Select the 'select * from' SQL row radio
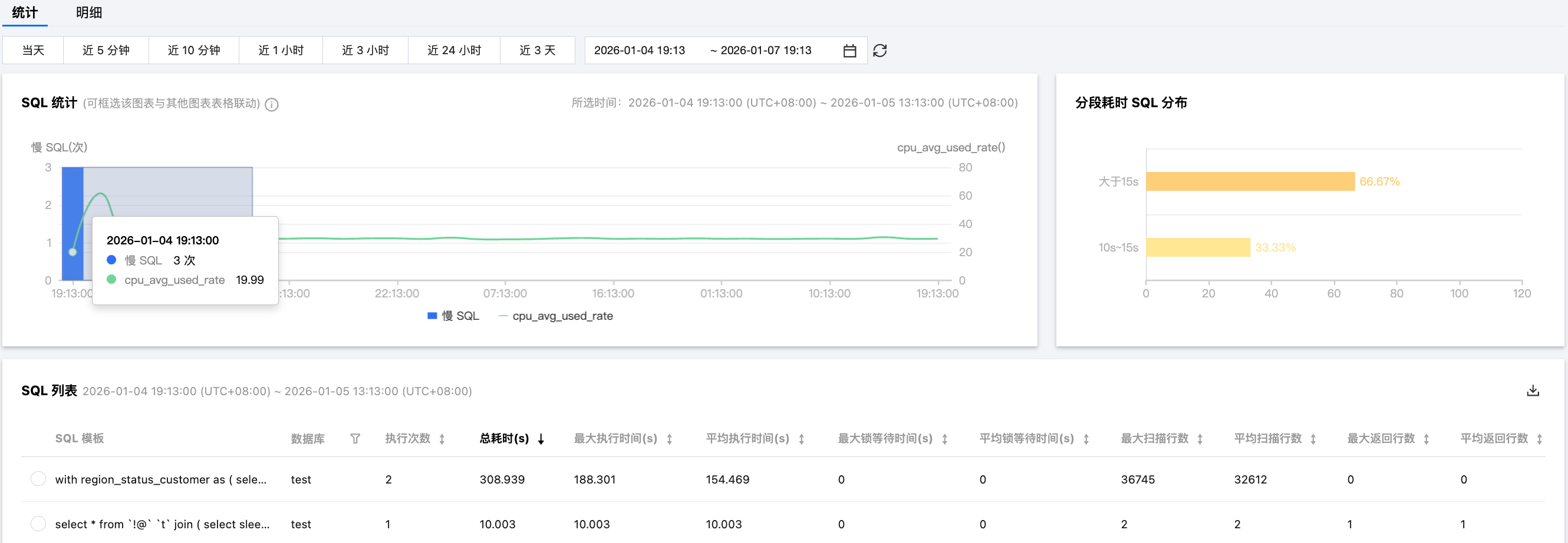 [38, 524]
